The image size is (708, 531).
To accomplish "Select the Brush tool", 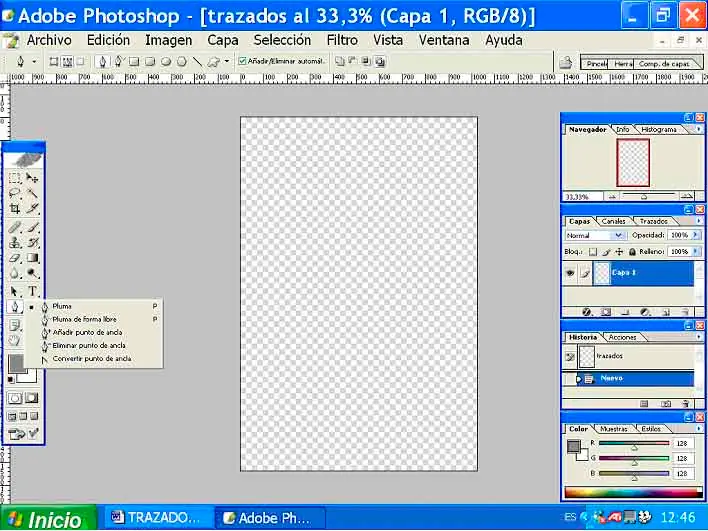I will pos(32,227).
